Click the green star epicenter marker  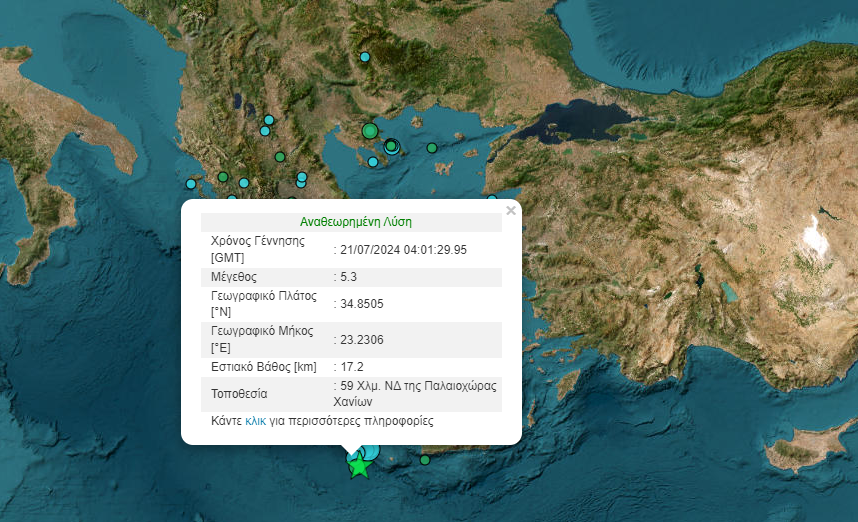359,465
